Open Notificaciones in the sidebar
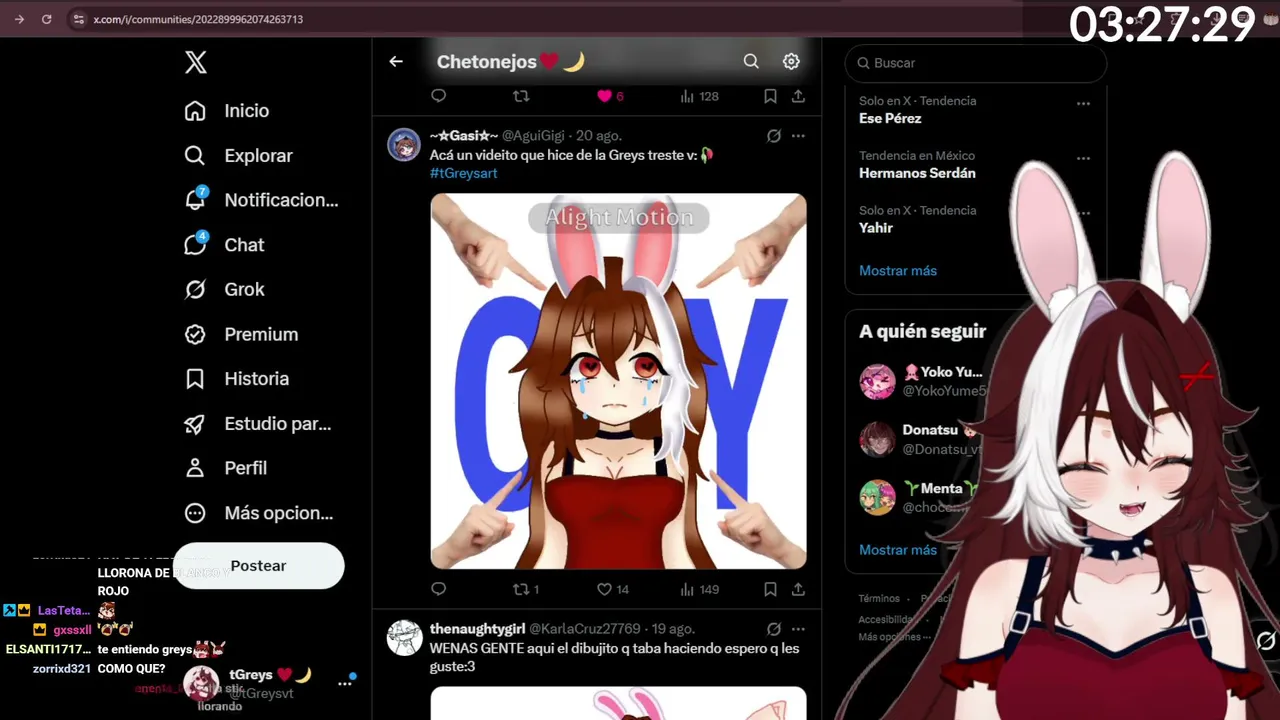 coord(261,200)
